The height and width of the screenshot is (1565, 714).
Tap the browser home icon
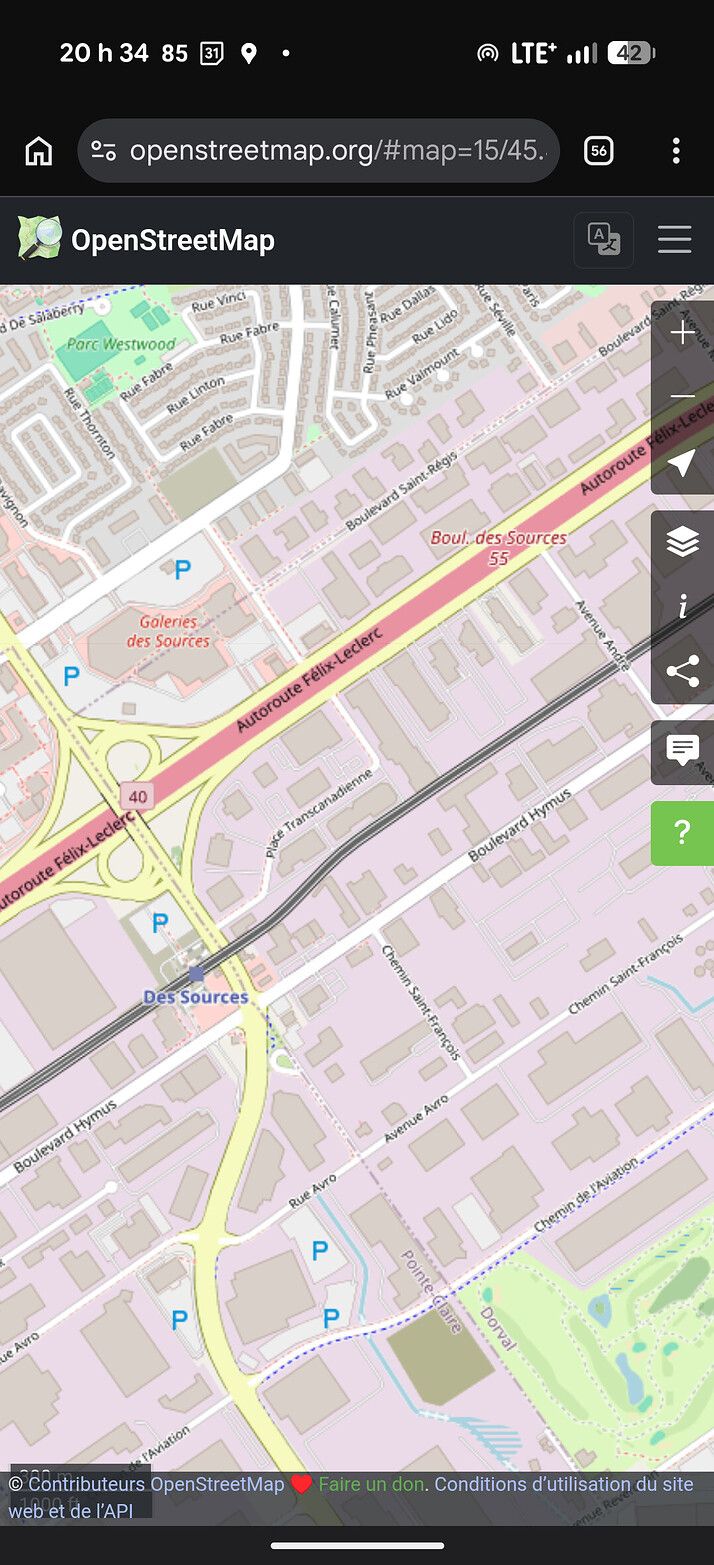click(x=38, y=151)
